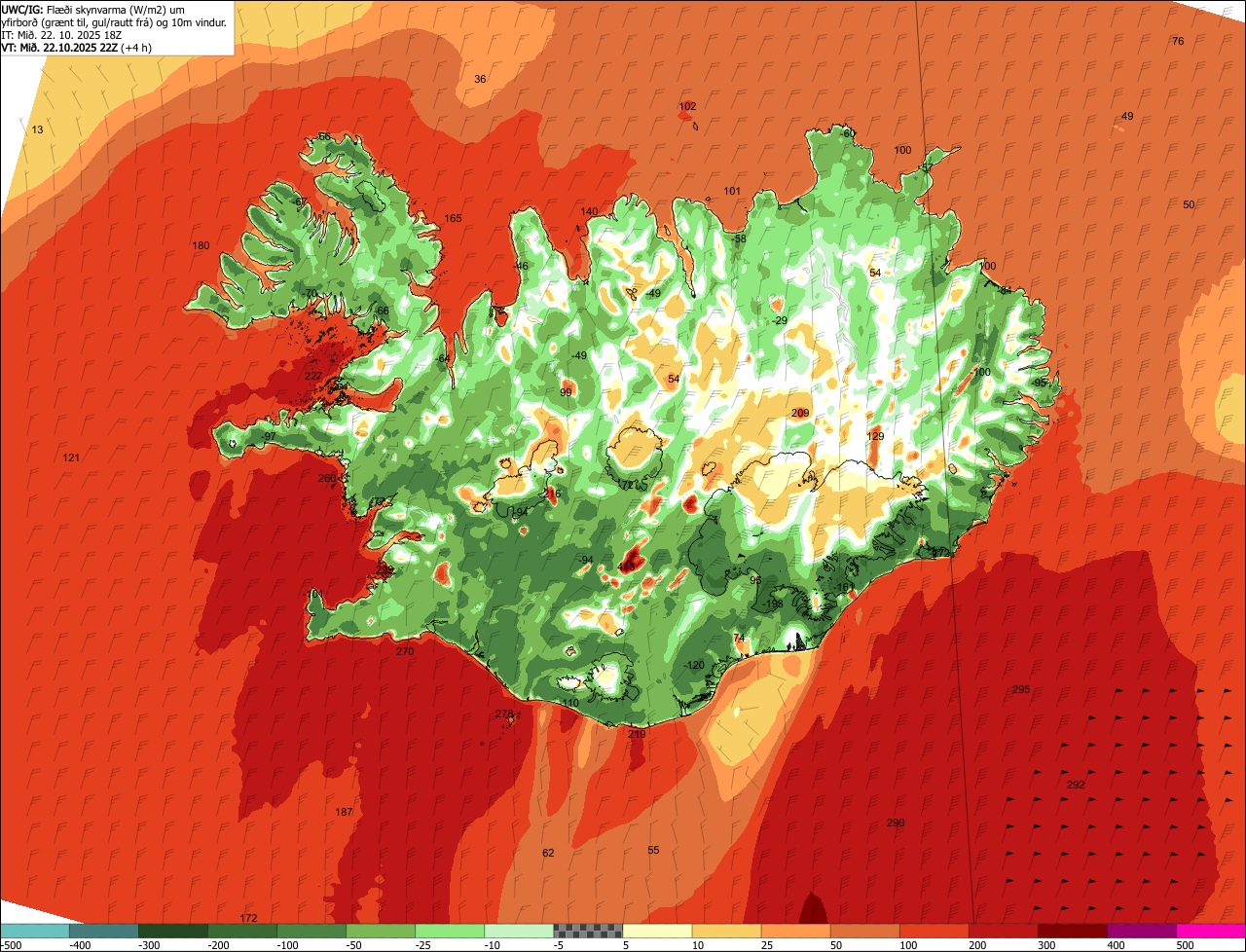Click the map value 209 in central Iceland
The width and height of the screenshot is (1246, 952).
pos(800,413)
